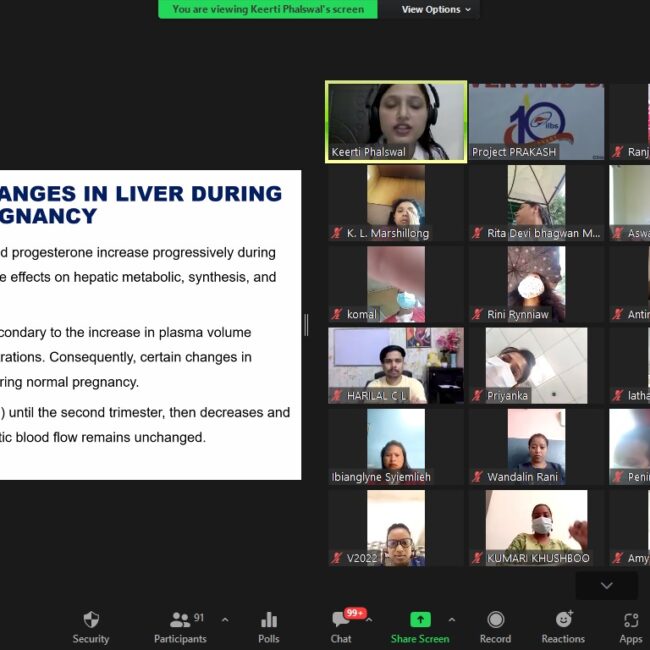Viewport: 650px width, 650px height.
Task: Click HARILAL C L video thumbnail
Action: pyautogui.click(x=396, y=366)
